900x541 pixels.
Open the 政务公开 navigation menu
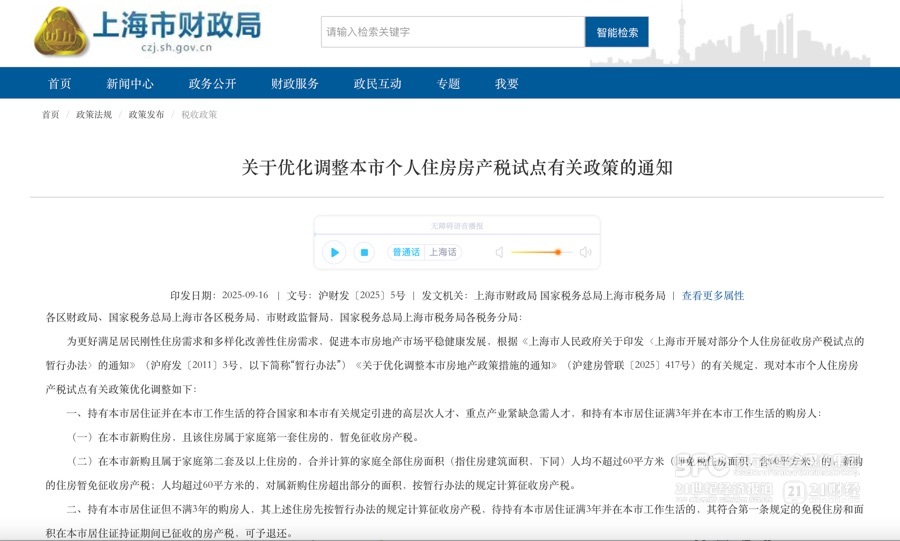212,84
